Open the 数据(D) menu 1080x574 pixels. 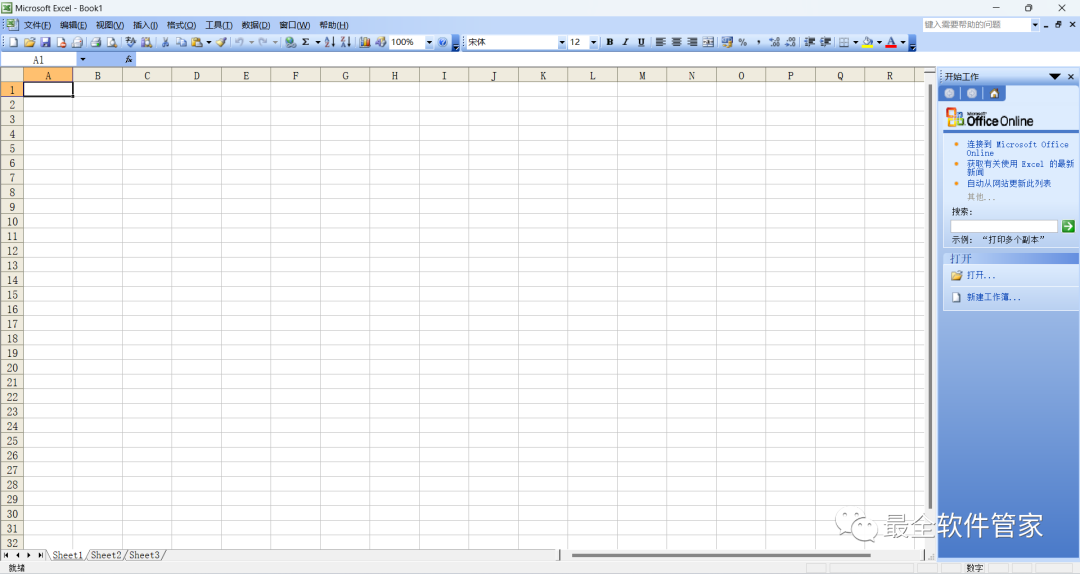point(256,25)
